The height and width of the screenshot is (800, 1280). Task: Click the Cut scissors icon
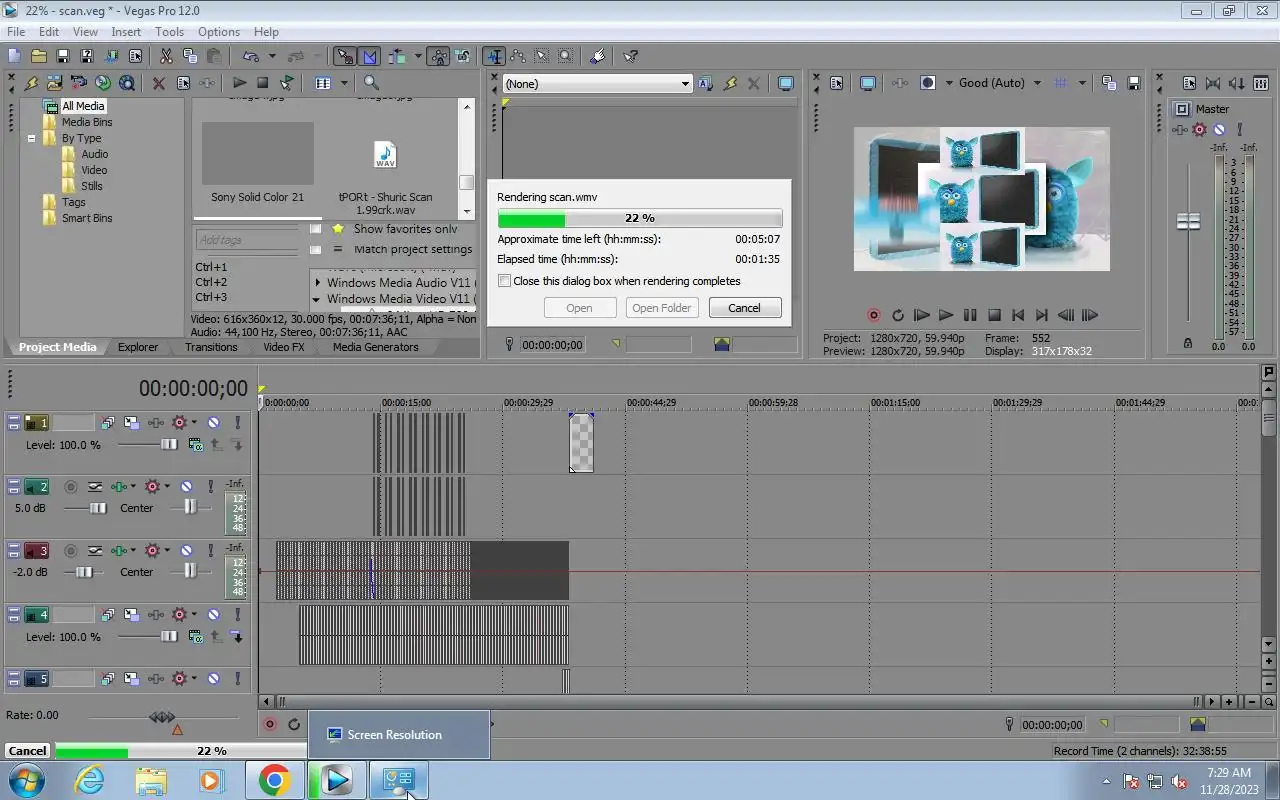[x=166, y=56]
